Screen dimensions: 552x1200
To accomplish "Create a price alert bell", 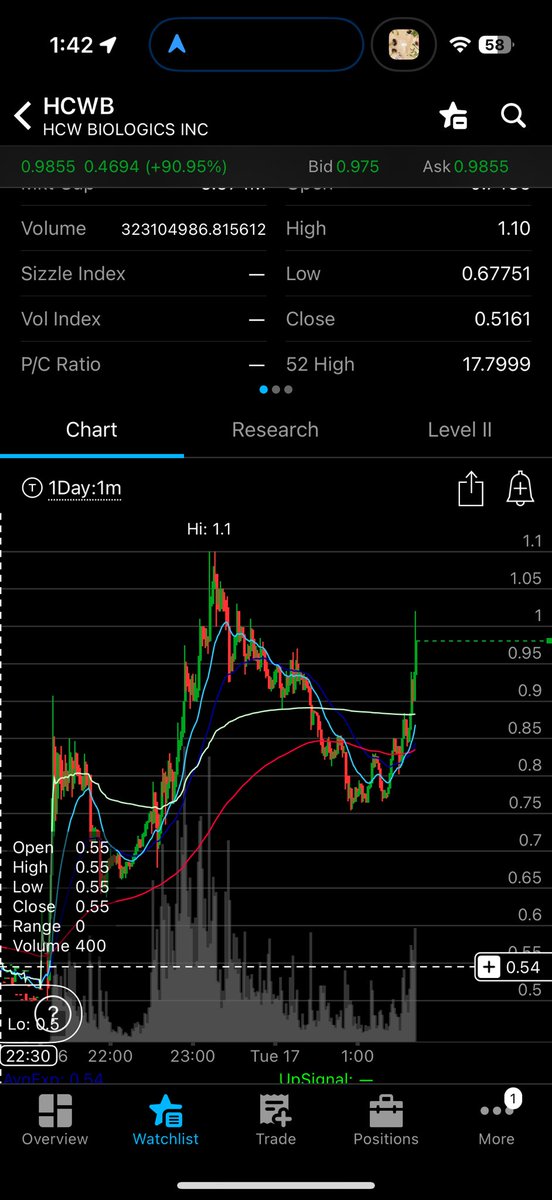I will (519, 489).
